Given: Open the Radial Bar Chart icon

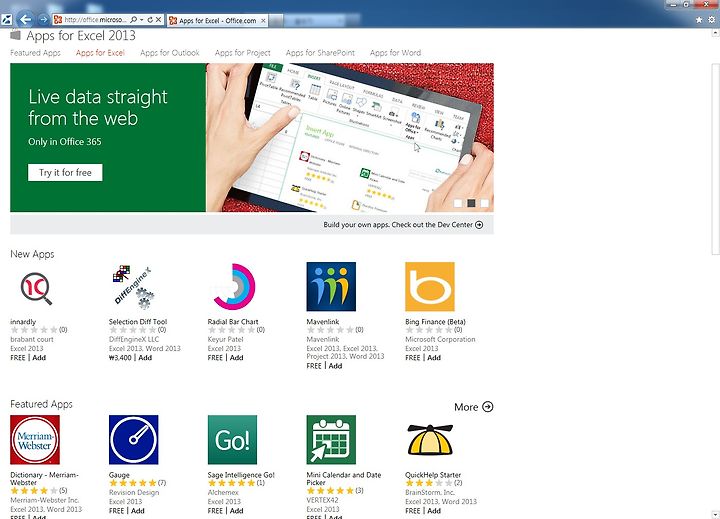Looking at the screenshot, I should coord(233,287).
